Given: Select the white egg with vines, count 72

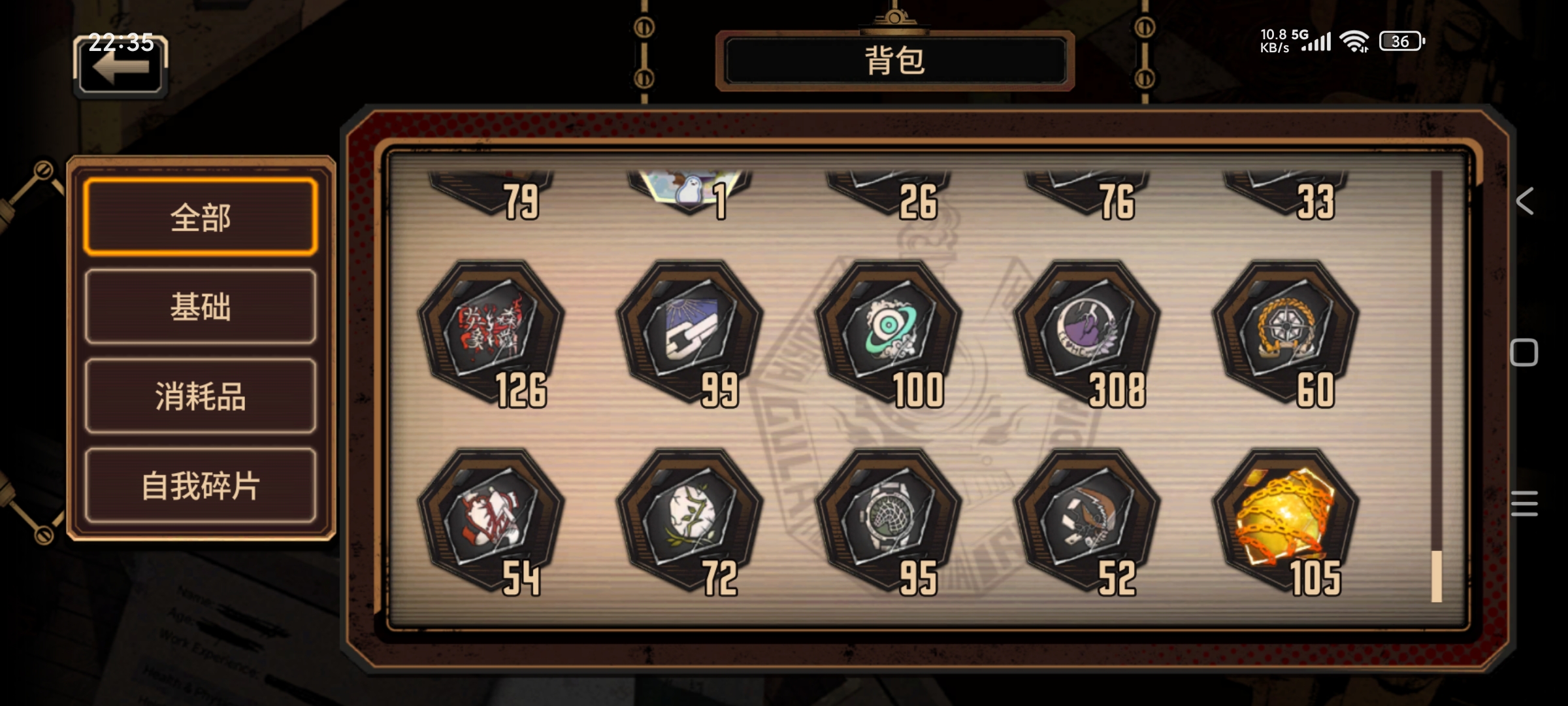Looking at the screenshot, I should (x=690, y=520).
